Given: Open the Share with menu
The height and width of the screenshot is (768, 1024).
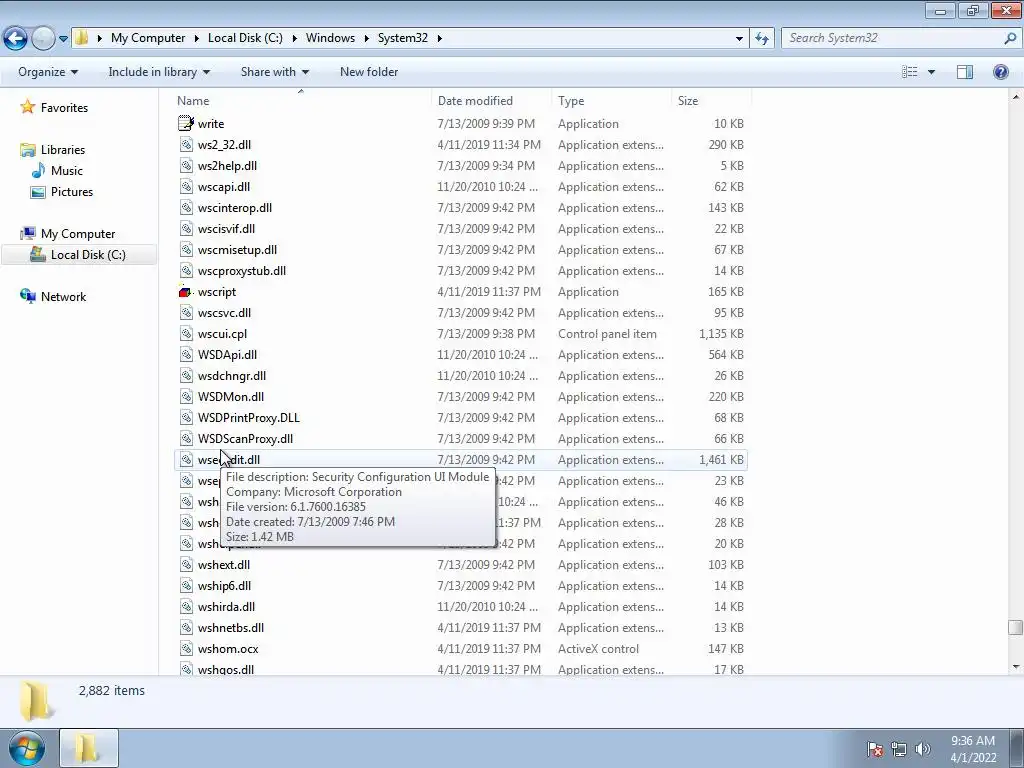Looking at the screenshot, I should click(x=274, y=72).
